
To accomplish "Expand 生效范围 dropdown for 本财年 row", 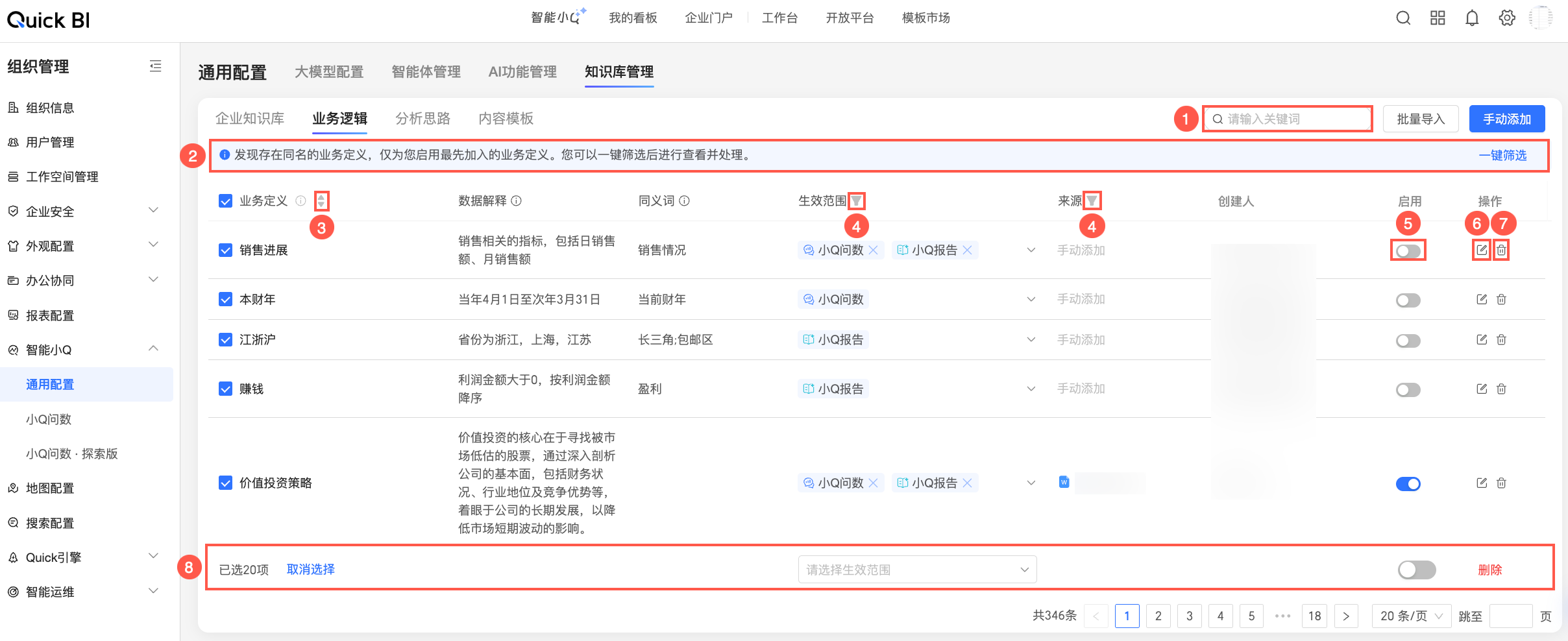I will point(1031,299).
